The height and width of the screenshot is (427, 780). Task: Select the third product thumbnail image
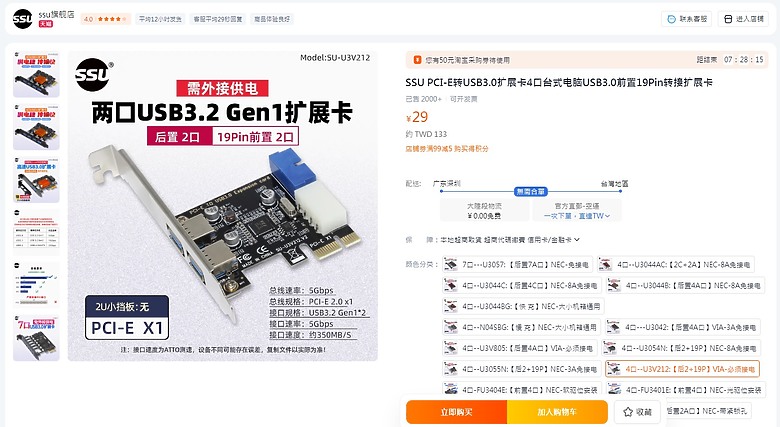(36, 180)
